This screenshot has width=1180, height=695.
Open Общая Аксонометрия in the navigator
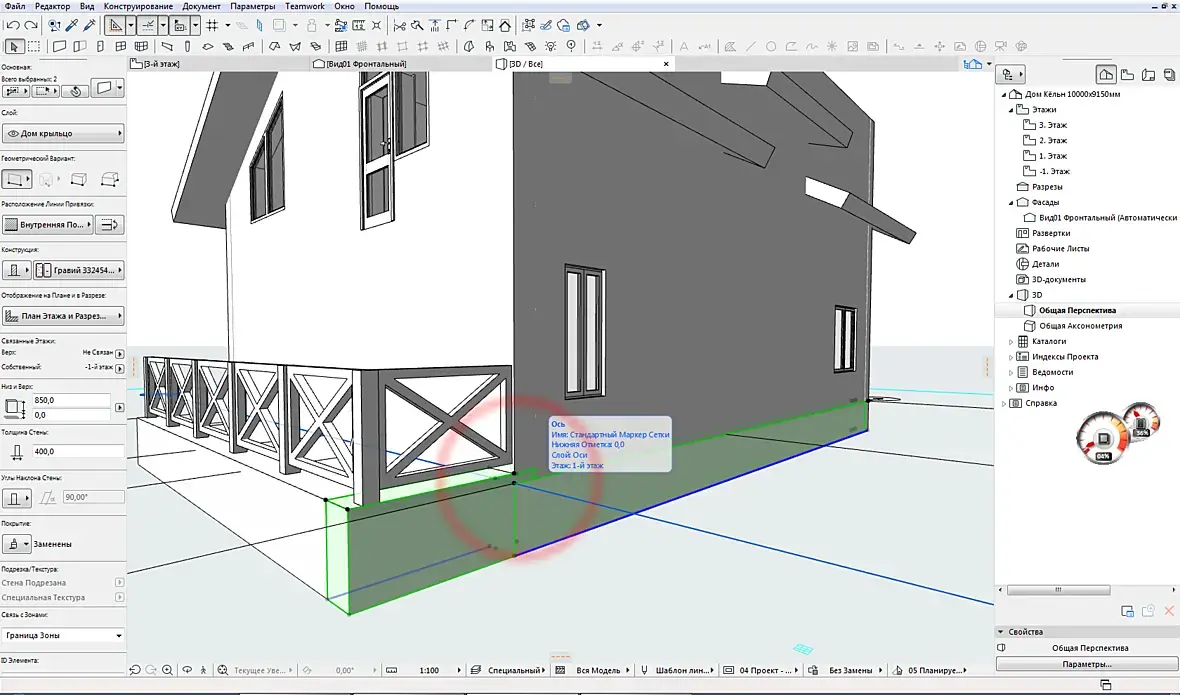click(x=1080, y=326)
